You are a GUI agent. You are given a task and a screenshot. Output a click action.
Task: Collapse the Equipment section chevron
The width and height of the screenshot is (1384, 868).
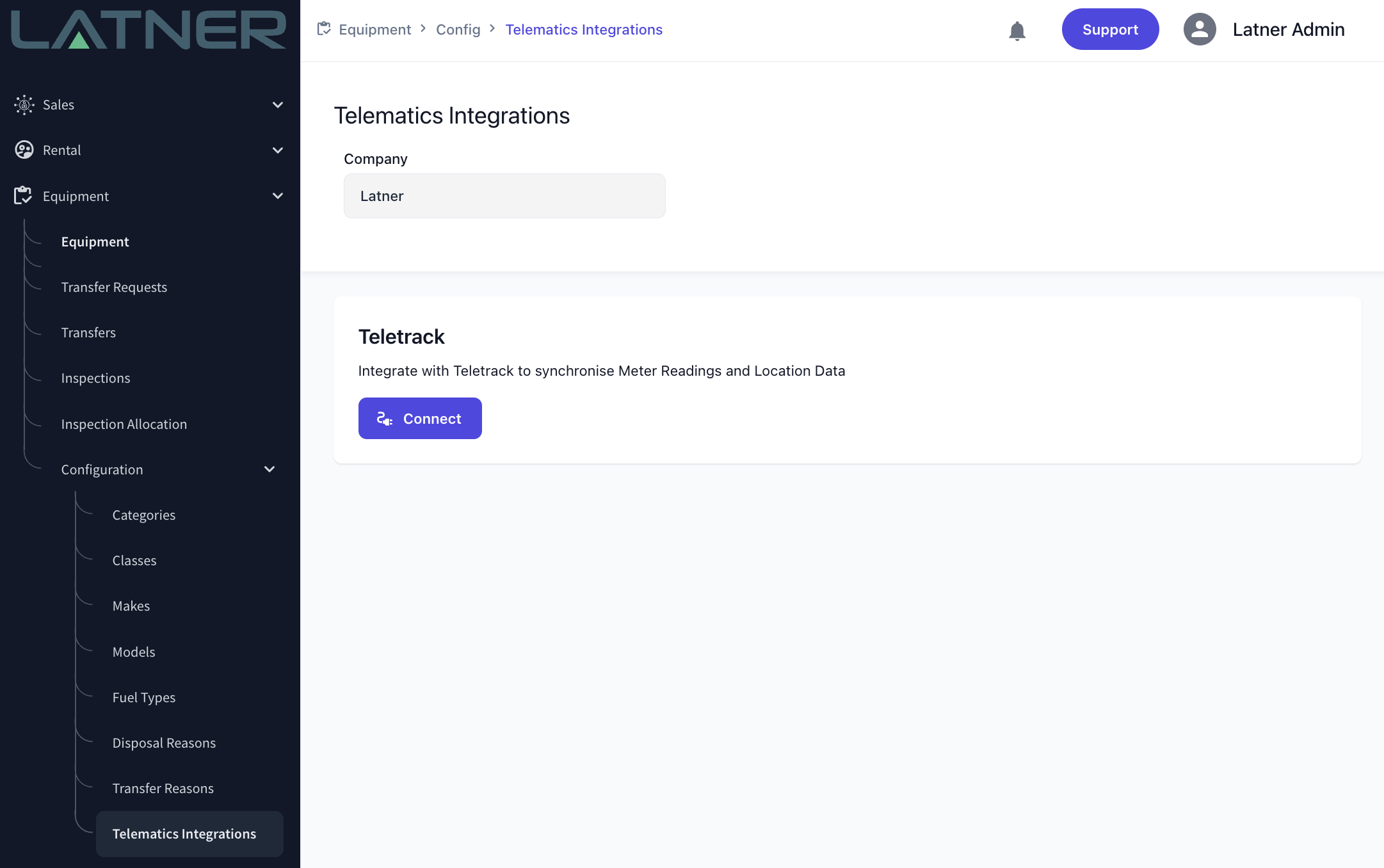278,195
